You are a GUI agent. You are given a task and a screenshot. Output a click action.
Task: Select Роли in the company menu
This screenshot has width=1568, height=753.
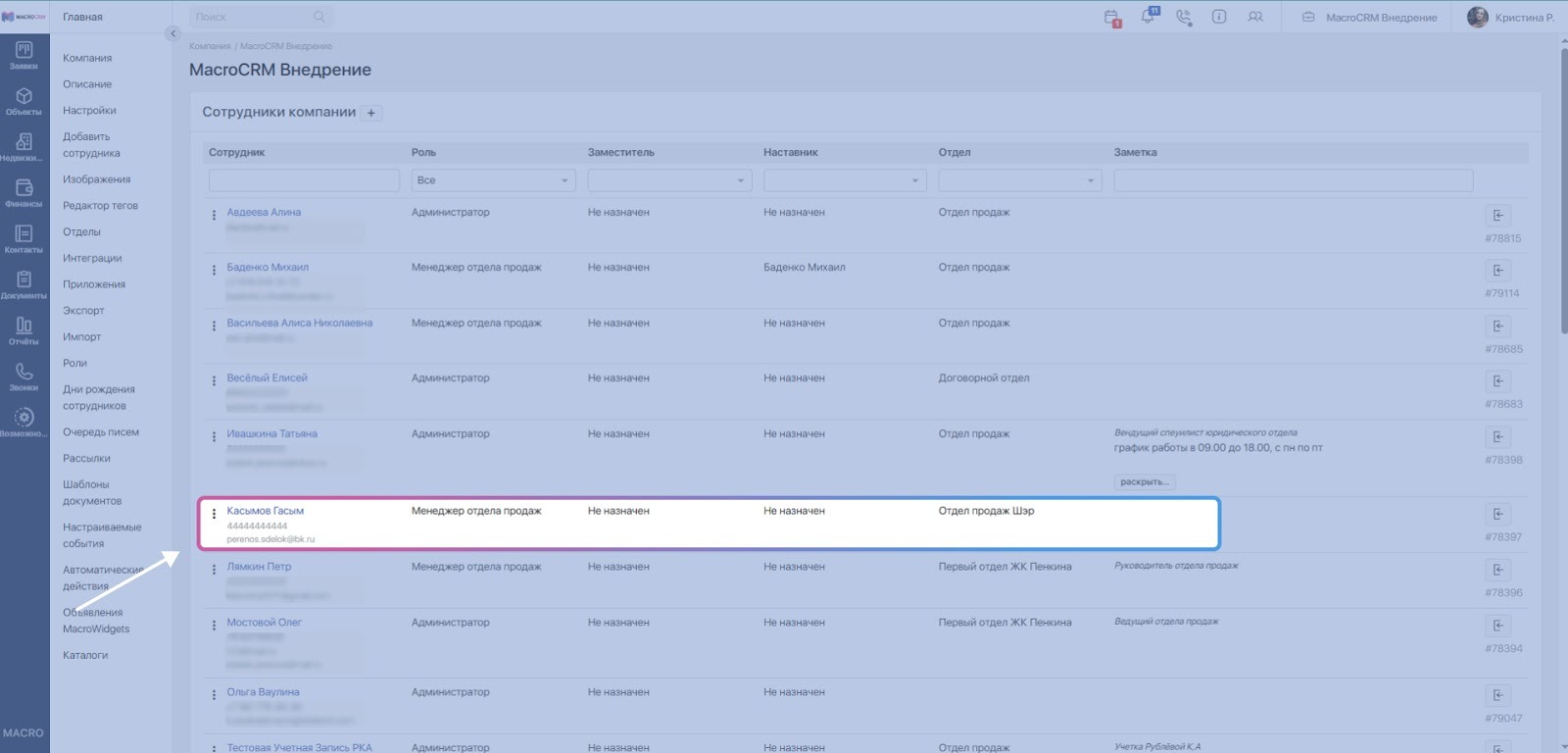[x=75, y=363]
